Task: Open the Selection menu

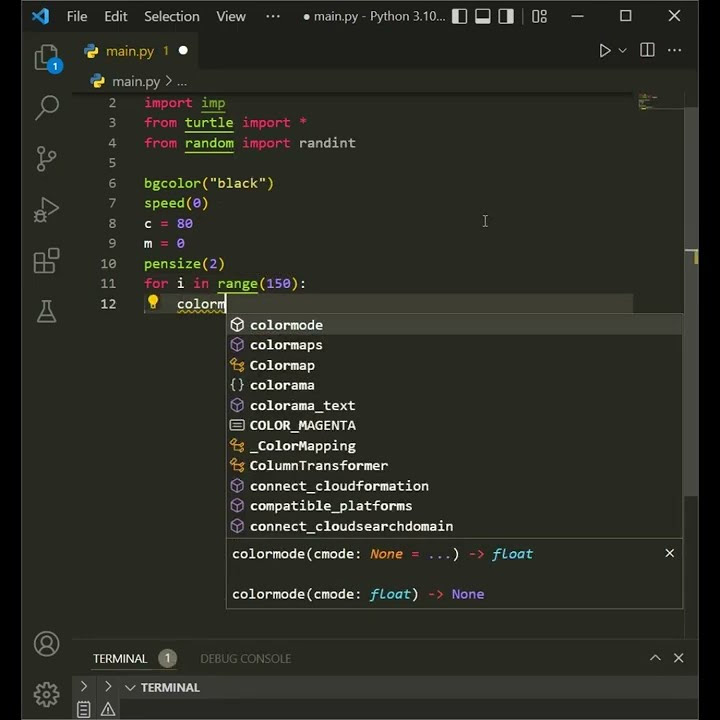Action: (x=172, y=17)
